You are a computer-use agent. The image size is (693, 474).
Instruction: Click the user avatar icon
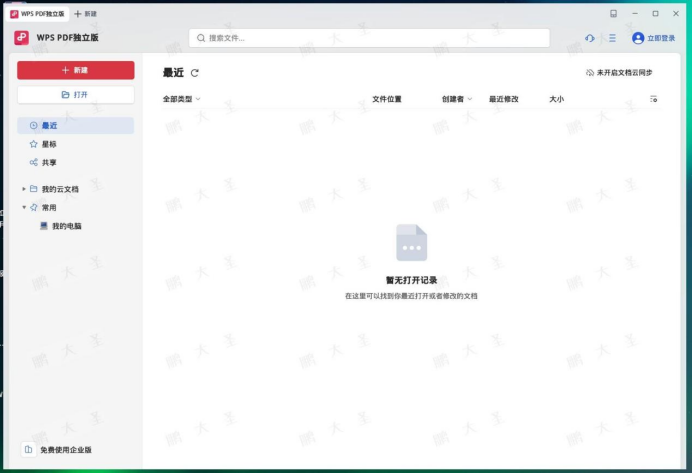pyautogui.click(x=638, y=38)
